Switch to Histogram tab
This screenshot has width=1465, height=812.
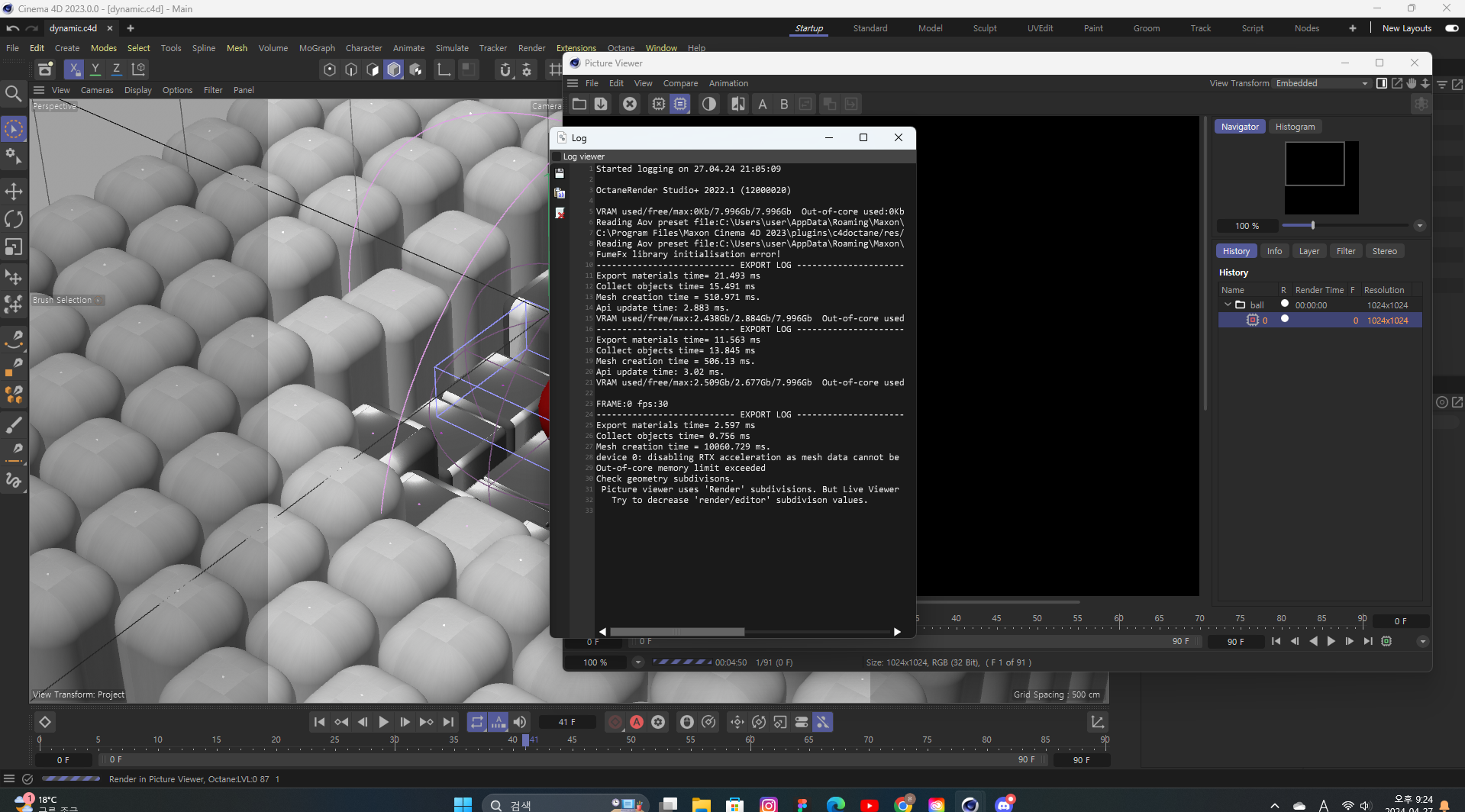pyautogui.click(x=1295, y=127)
